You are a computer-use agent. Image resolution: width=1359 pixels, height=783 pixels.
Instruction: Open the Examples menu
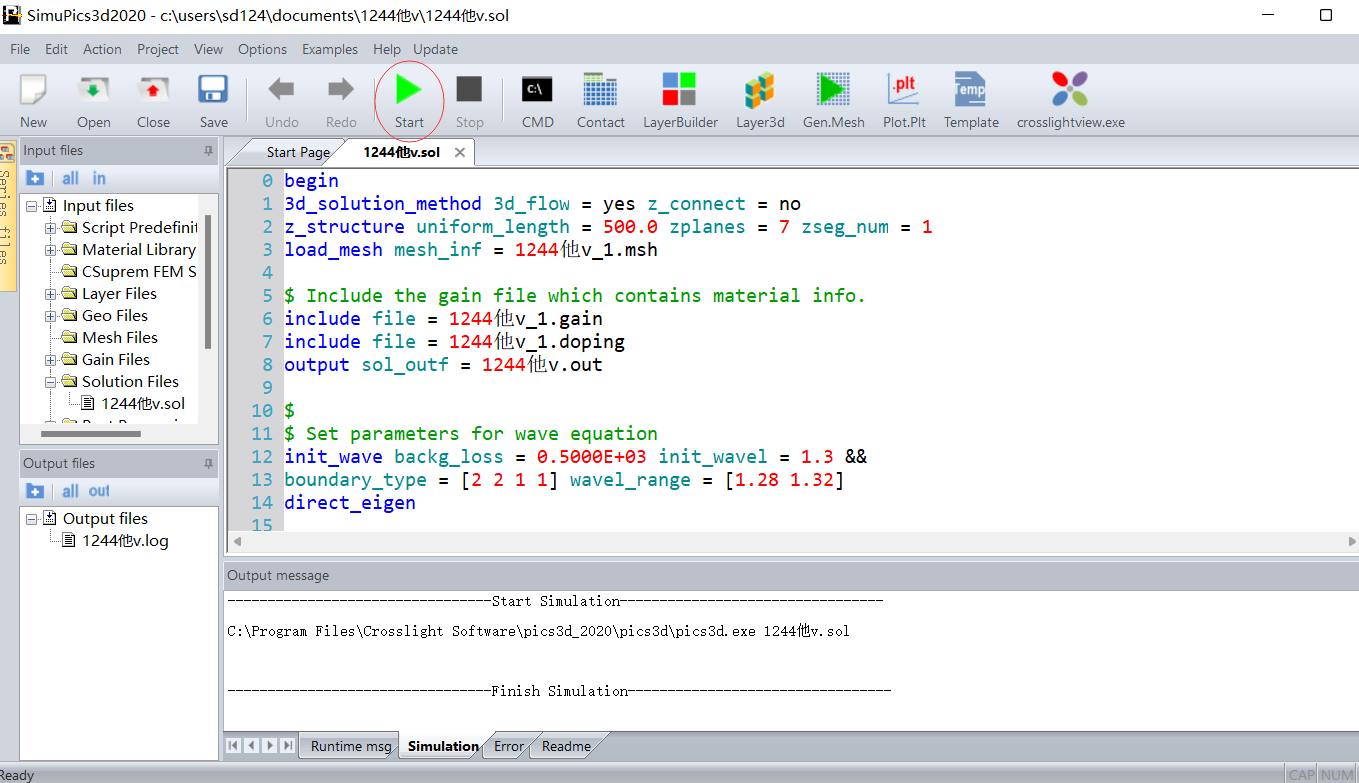click(329, 49)
